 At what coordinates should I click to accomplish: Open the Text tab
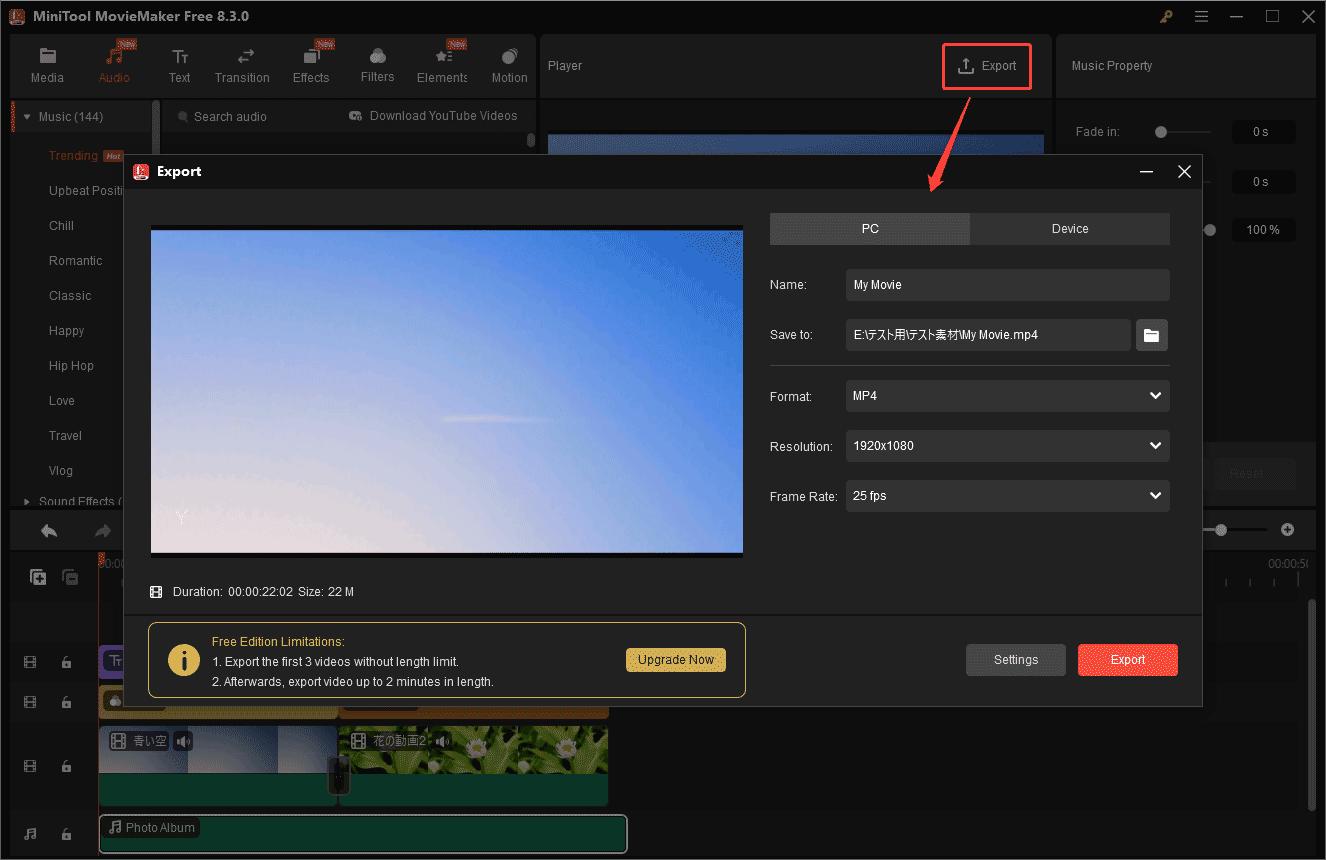(180, 67)
